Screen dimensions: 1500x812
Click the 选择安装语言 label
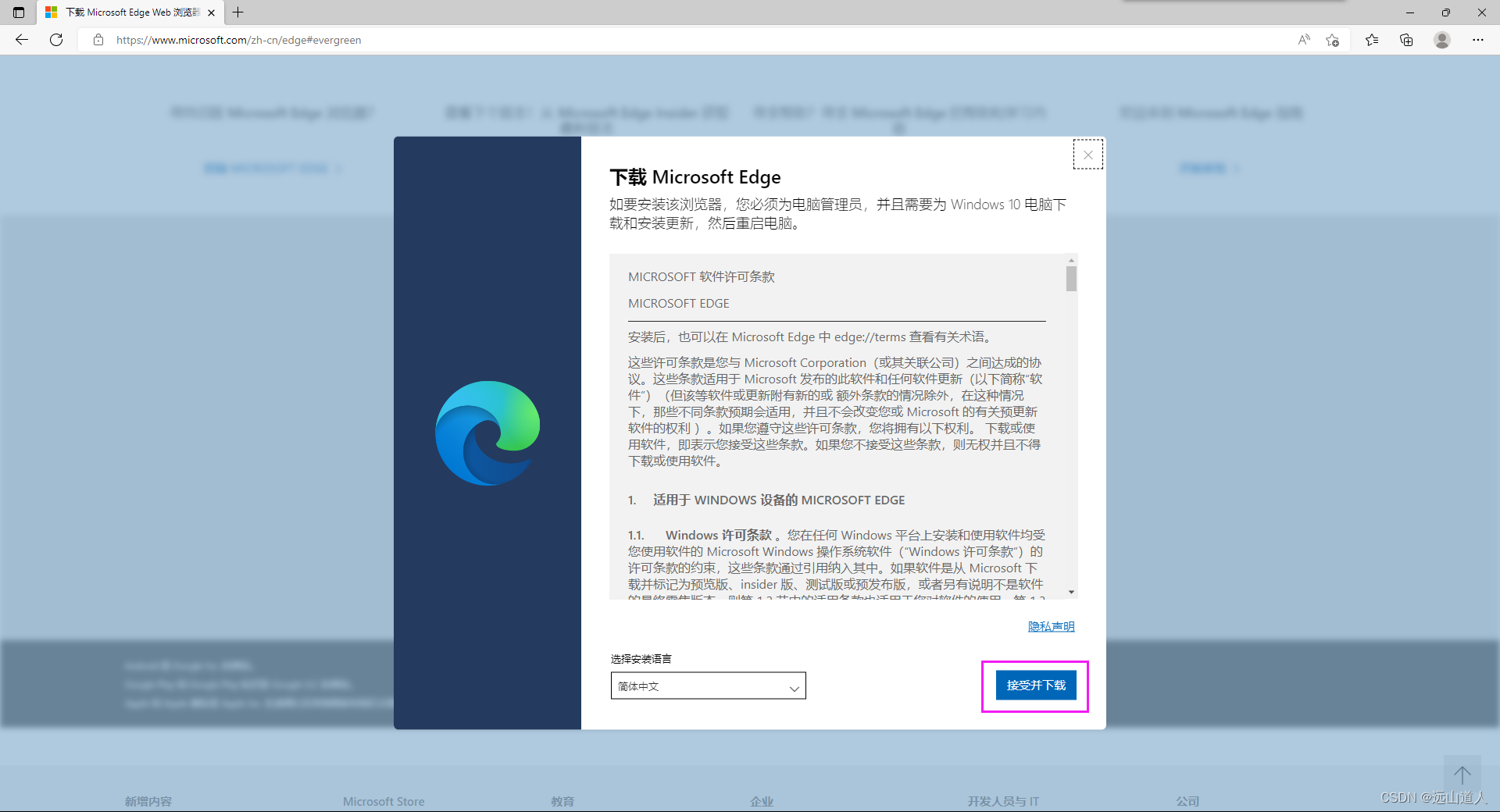click(641, 658)
